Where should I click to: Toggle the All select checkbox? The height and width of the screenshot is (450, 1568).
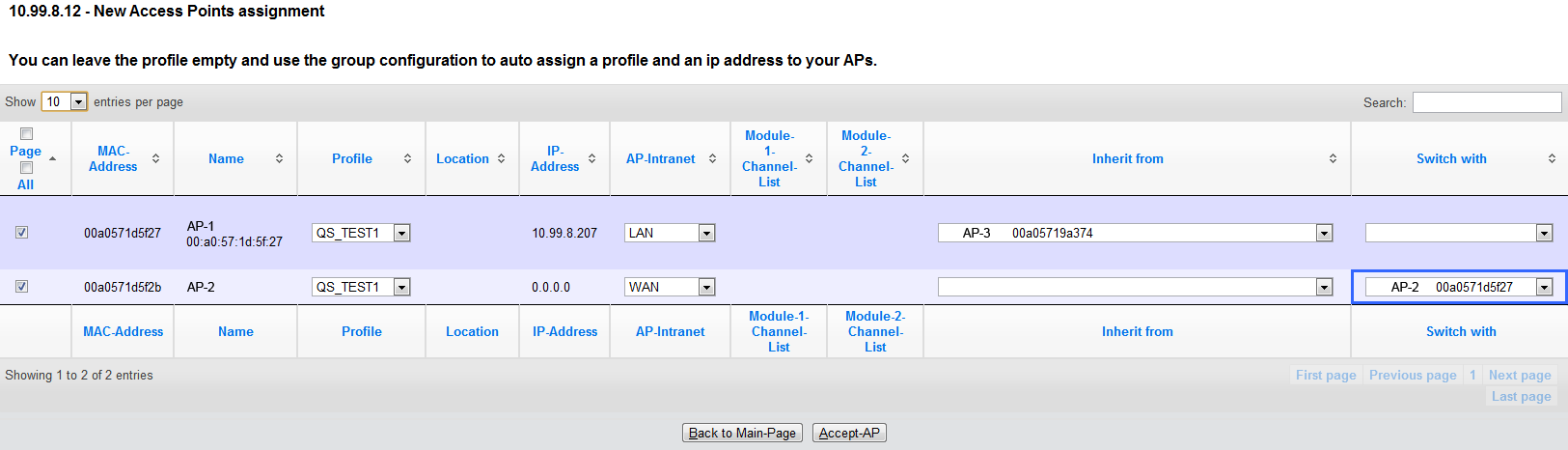point(27,168)
